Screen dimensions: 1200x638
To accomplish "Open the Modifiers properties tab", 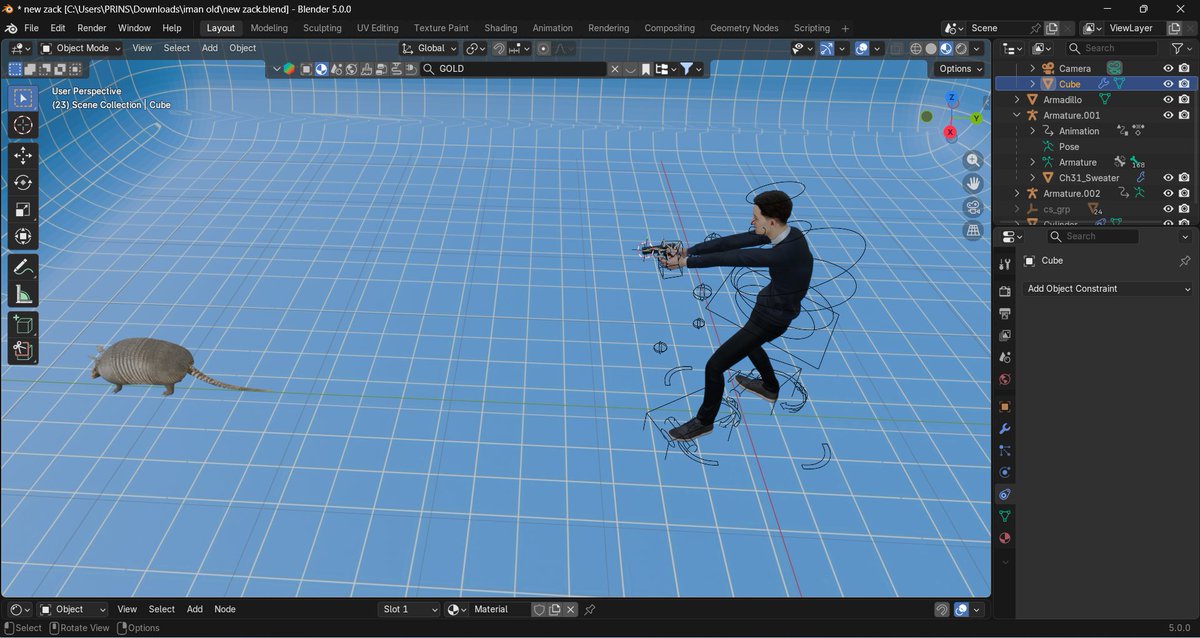I will (x=1005, y=429).
